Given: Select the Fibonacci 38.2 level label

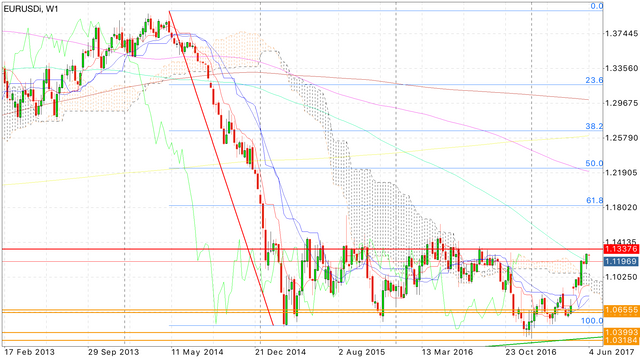Looking at the screenshot, I should pyautogui.click(x=594, y=126).
